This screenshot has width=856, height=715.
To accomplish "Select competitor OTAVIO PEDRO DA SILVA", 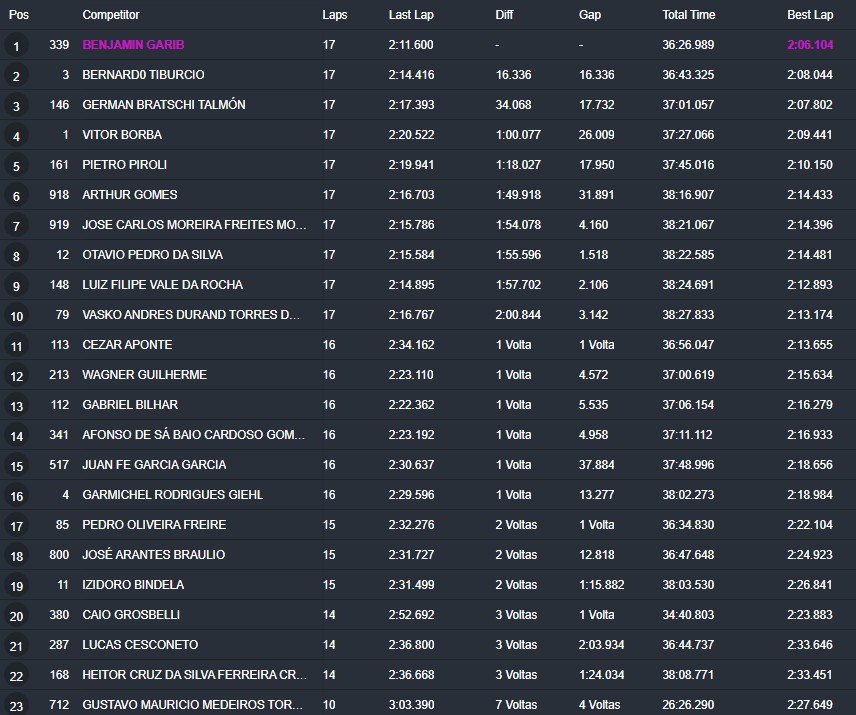I will (x=152, y=255).
